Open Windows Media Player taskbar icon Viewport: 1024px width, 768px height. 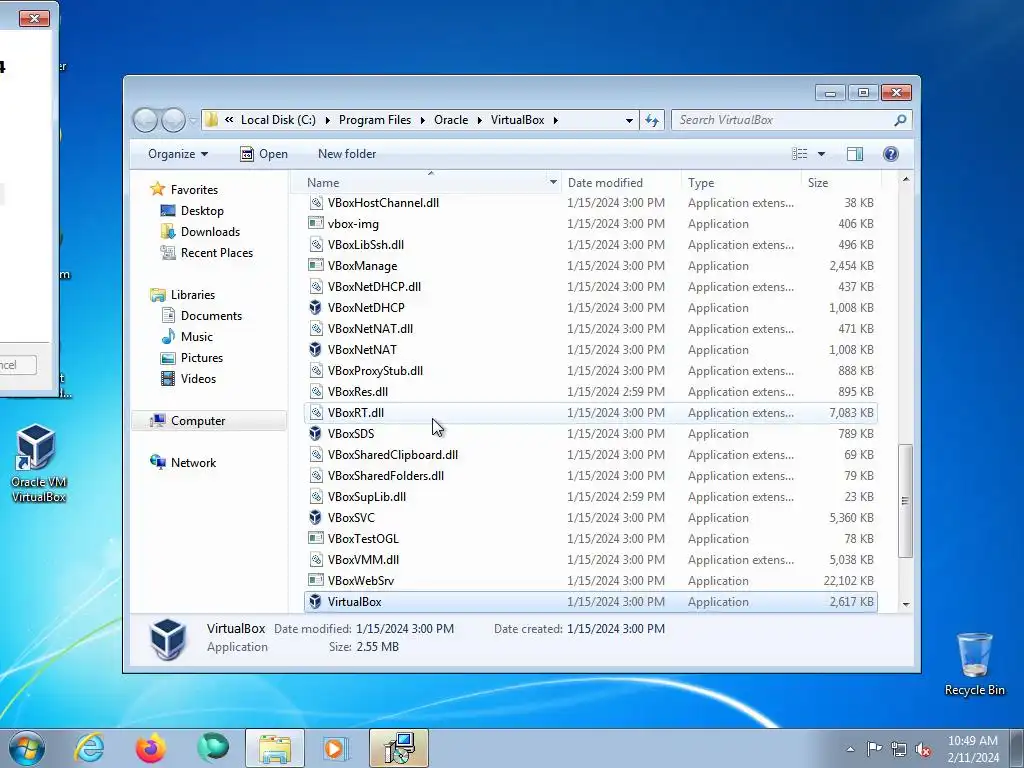point(335,748)
